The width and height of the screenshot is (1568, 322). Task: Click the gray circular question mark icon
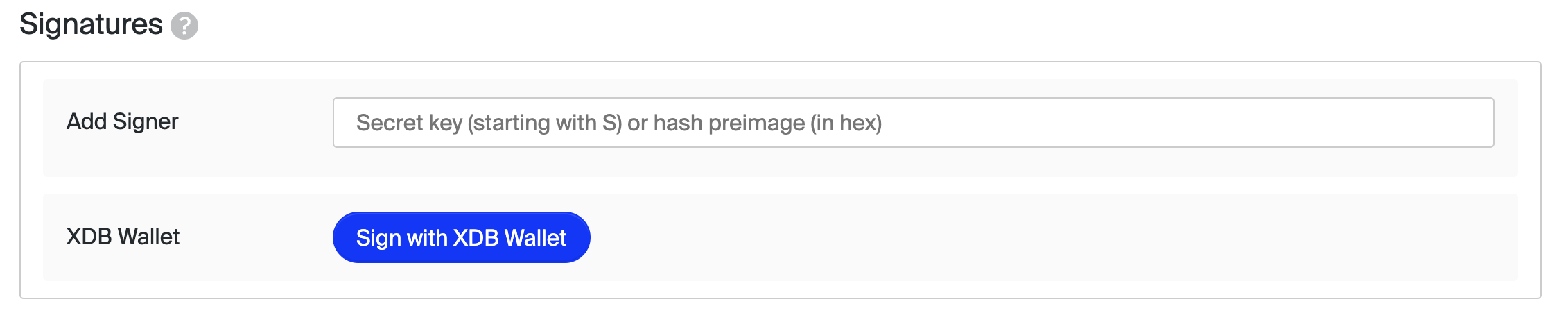click(x=184, y=26)
